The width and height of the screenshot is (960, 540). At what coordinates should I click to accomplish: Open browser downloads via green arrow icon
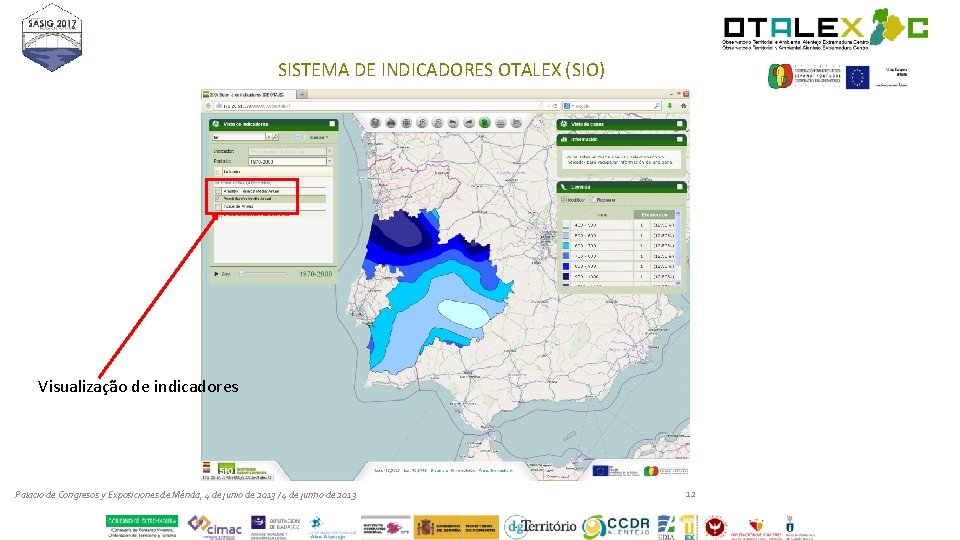click(670, 106)
